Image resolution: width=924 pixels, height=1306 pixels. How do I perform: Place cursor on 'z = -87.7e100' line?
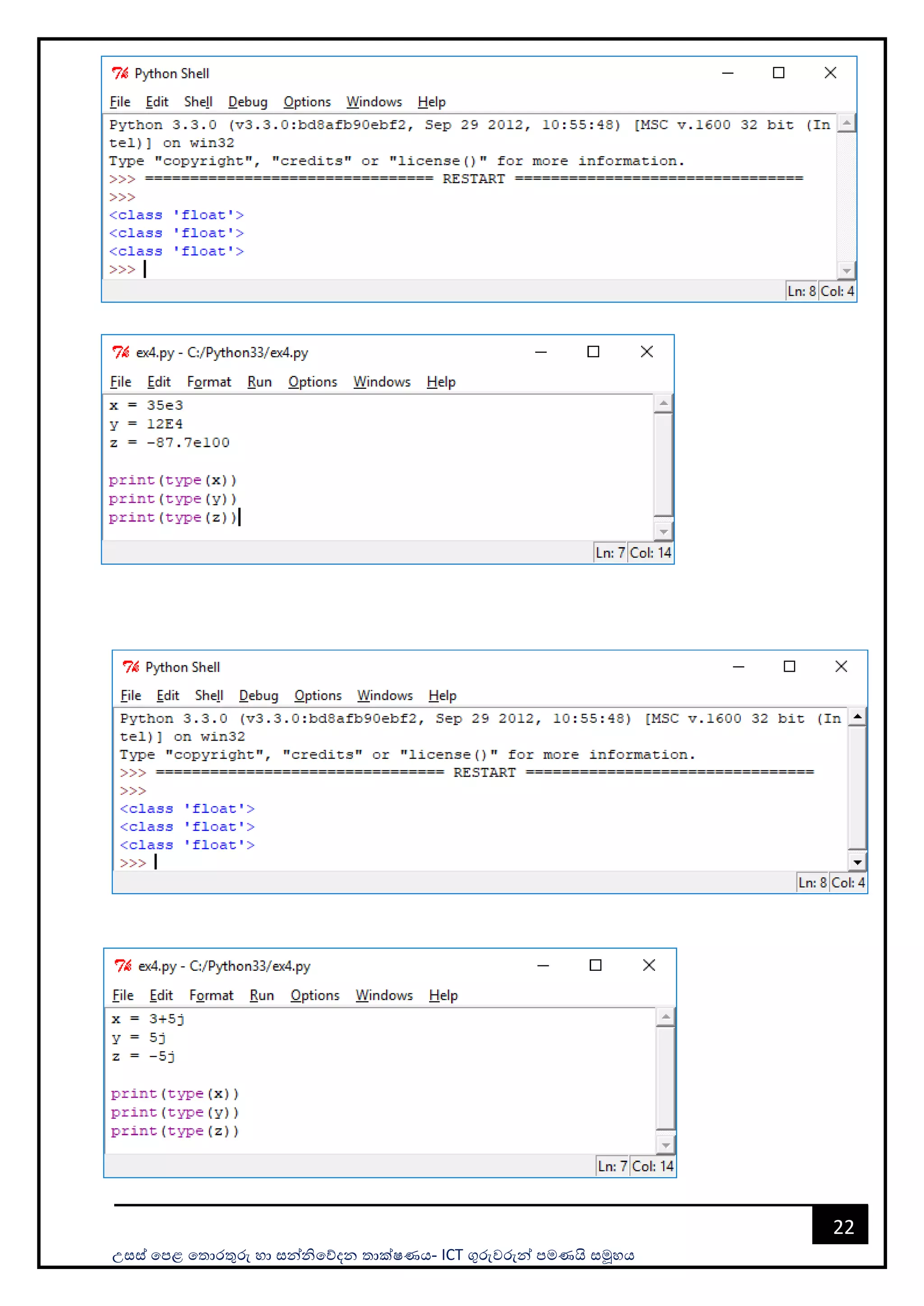(171, 443)
